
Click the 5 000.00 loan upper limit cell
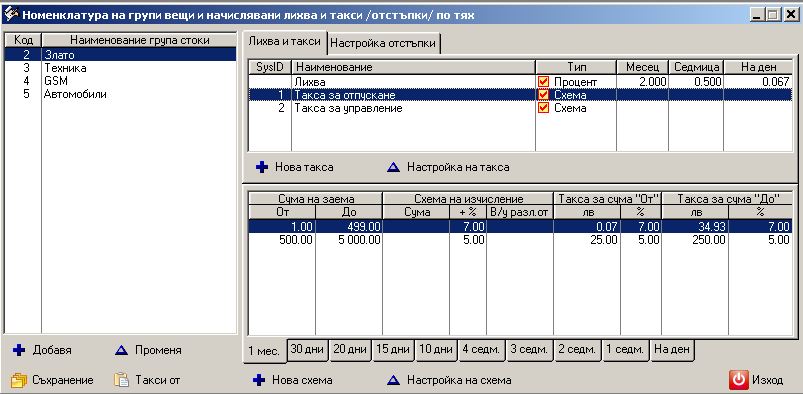coord(349,240)
